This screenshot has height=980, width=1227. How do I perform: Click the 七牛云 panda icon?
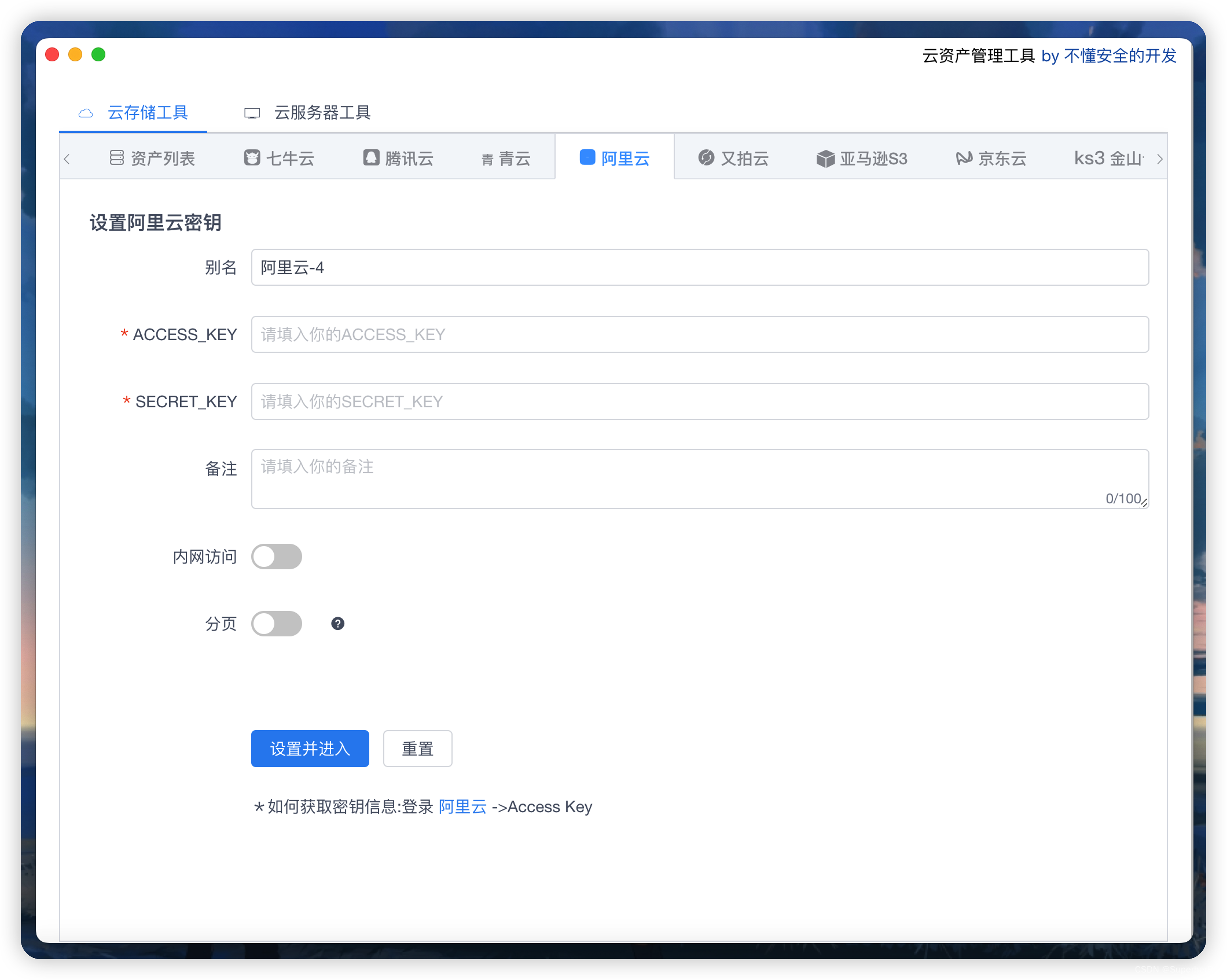[252, 157]
